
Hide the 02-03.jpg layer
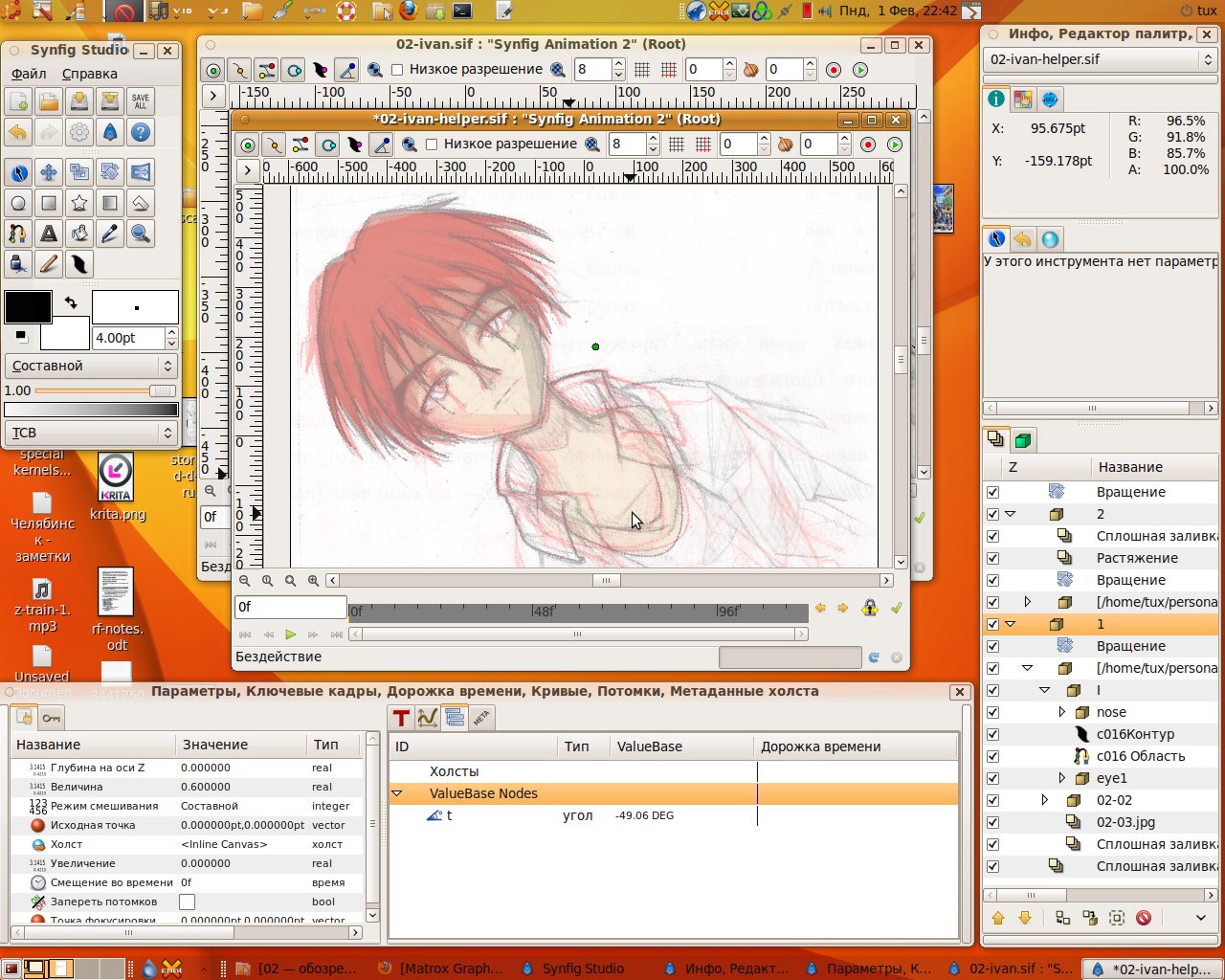click(992, 822)
